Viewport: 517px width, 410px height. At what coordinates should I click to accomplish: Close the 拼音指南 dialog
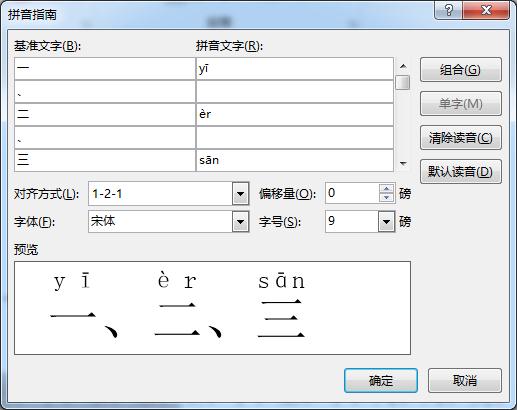pos(486,10)
